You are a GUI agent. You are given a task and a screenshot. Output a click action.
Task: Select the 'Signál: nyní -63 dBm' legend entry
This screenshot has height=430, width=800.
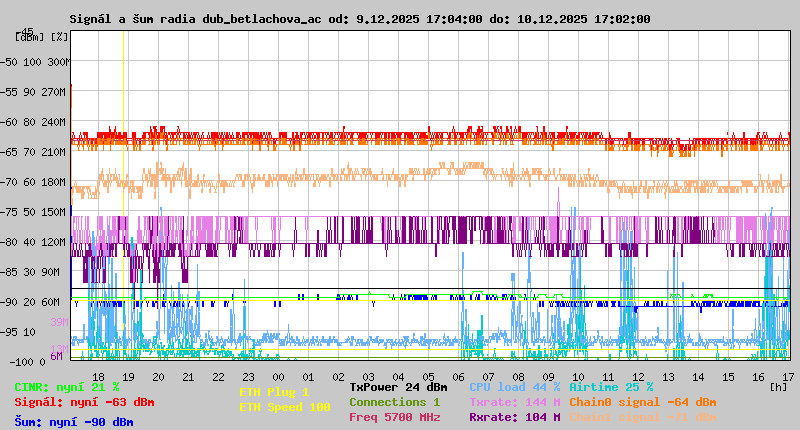coord(84,402)
